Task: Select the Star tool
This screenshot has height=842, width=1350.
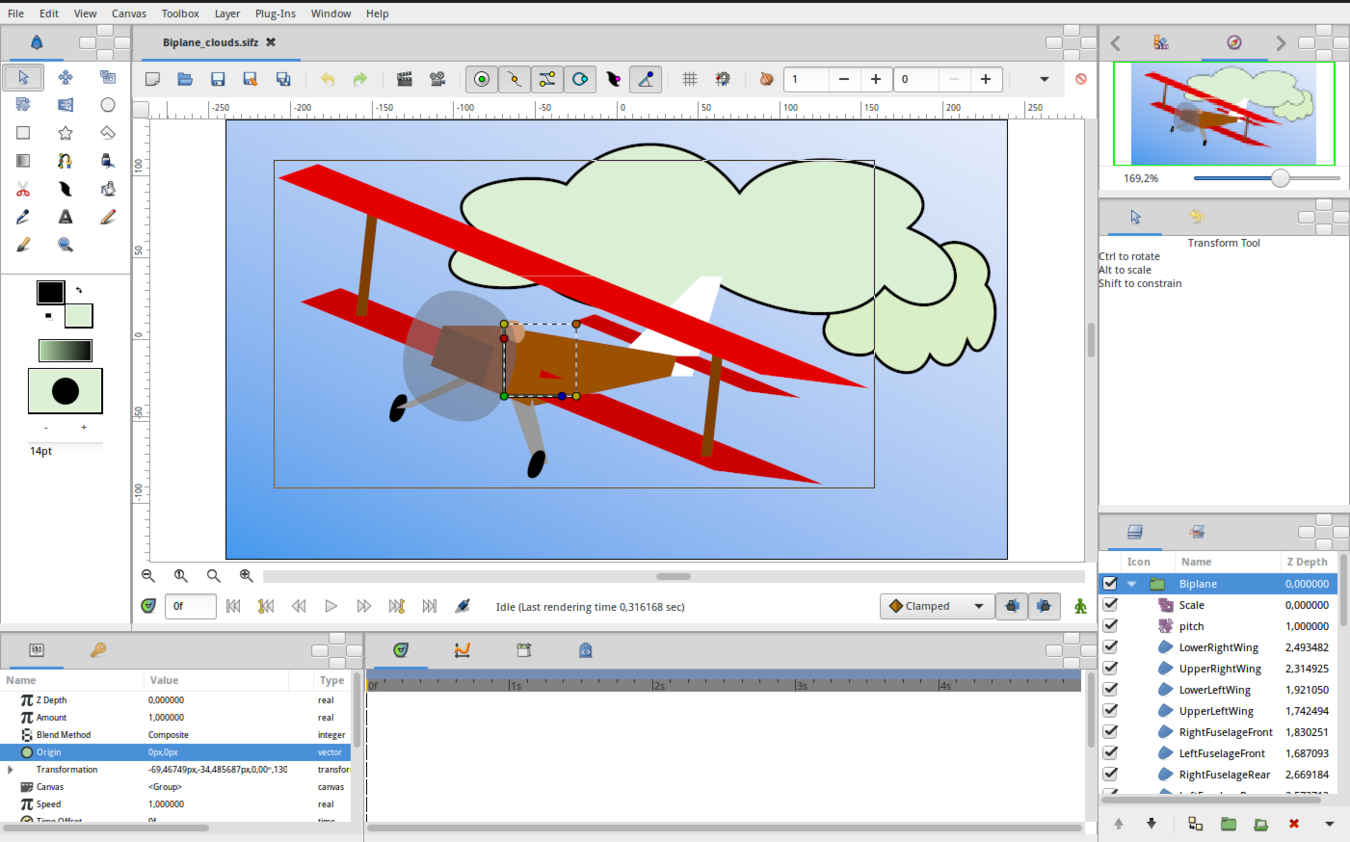Action: tap(65, 133)
